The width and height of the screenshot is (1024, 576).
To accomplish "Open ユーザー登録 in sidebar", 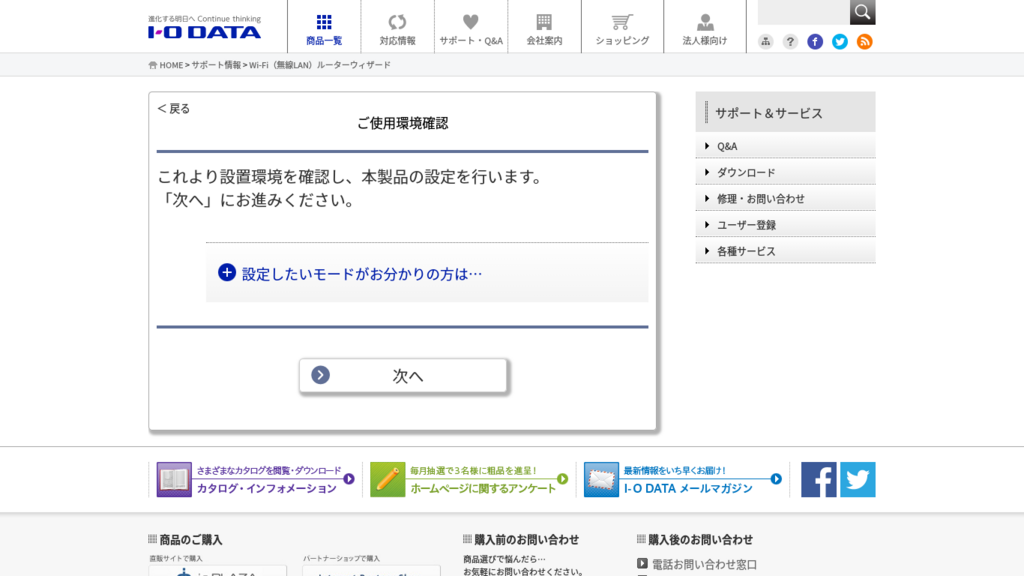I will [786, 225].
